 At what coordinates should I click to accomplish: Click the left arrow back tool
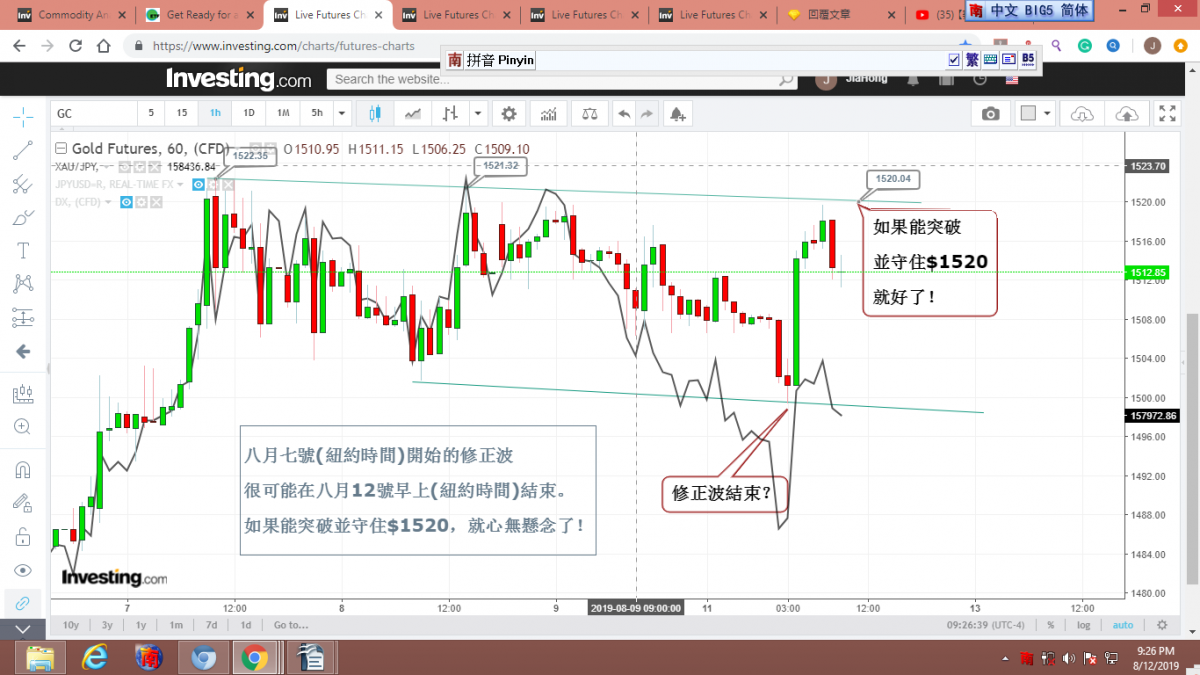[23, 352]
